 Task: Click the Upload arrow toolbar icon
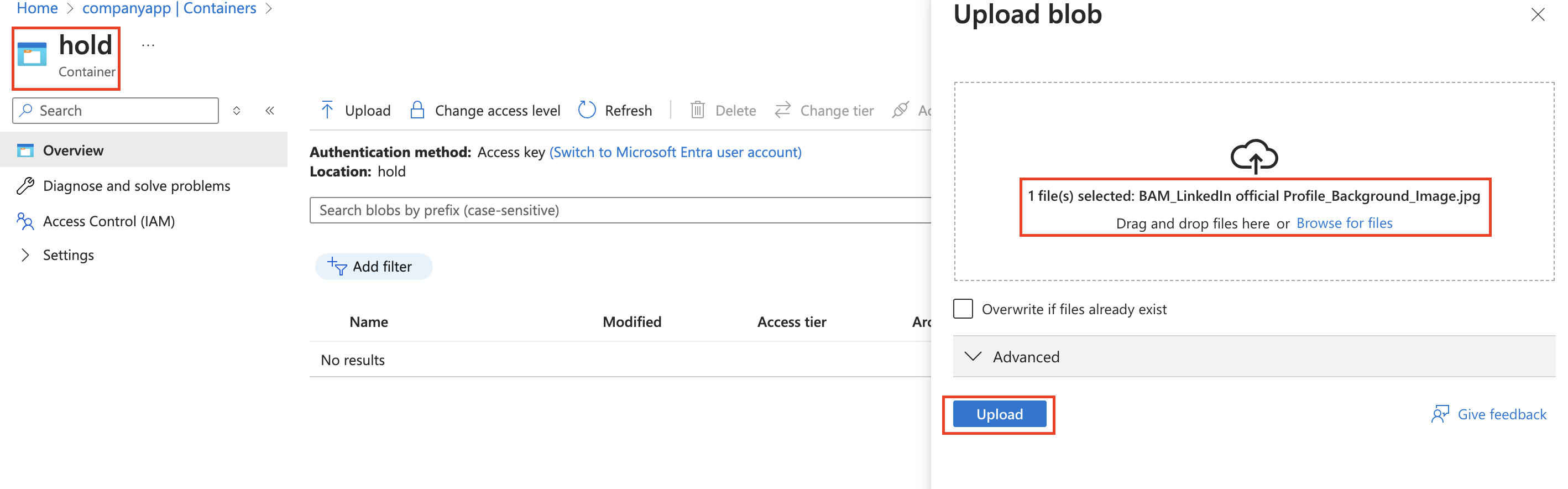point(327,110)
